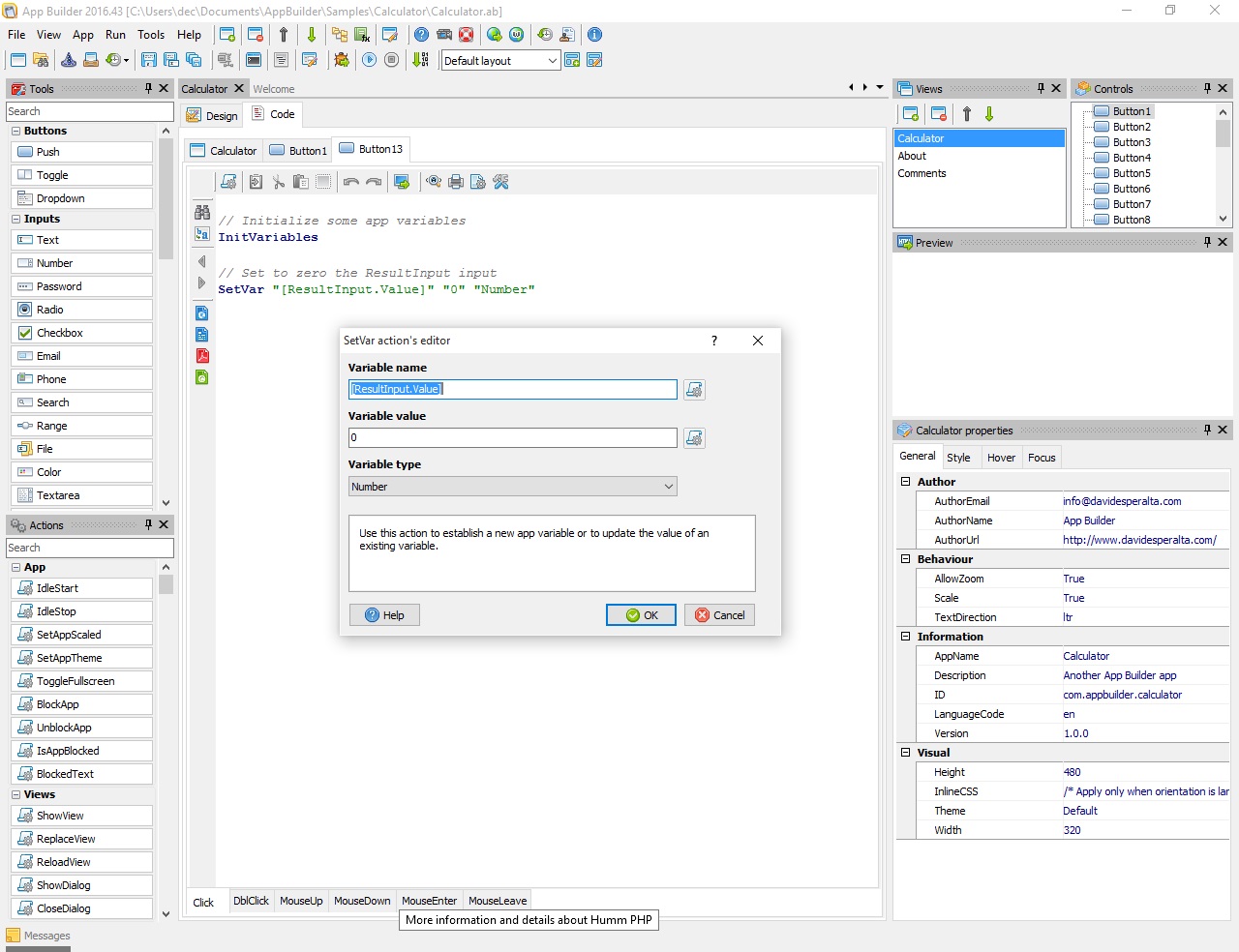Click the red lifebuoy icon in top toolbar
The width and height of the screenshot is (1239, 952).
point(467,35)
